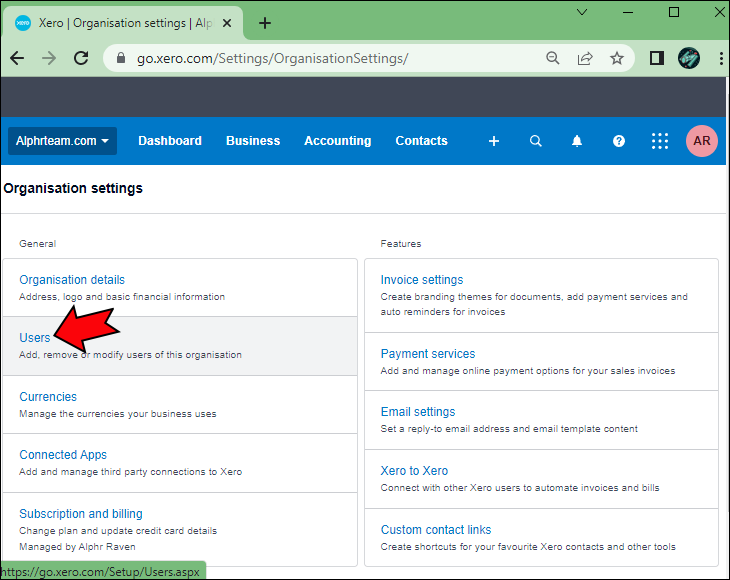
Task: Open the Xero search magnifier
Action: click(x=535, y=141)
